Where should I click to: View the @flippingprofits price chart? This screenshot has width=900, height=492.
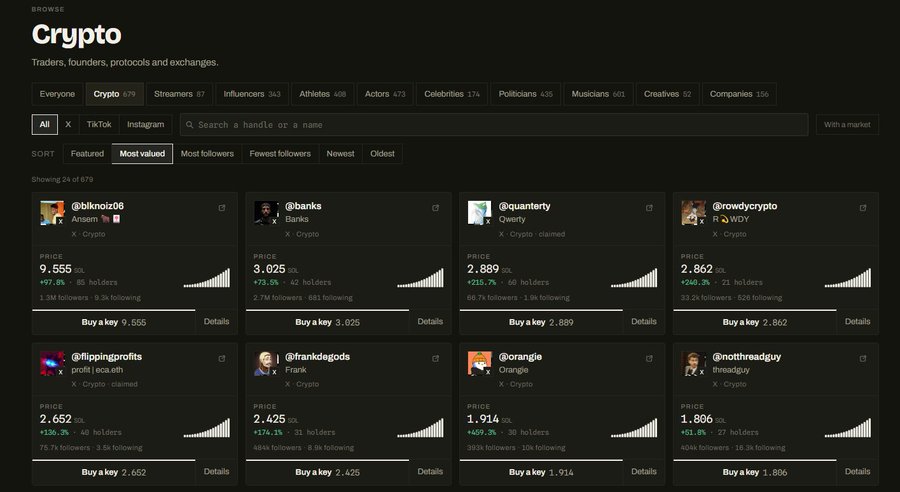pyautogui.click(x=207, y=428)
